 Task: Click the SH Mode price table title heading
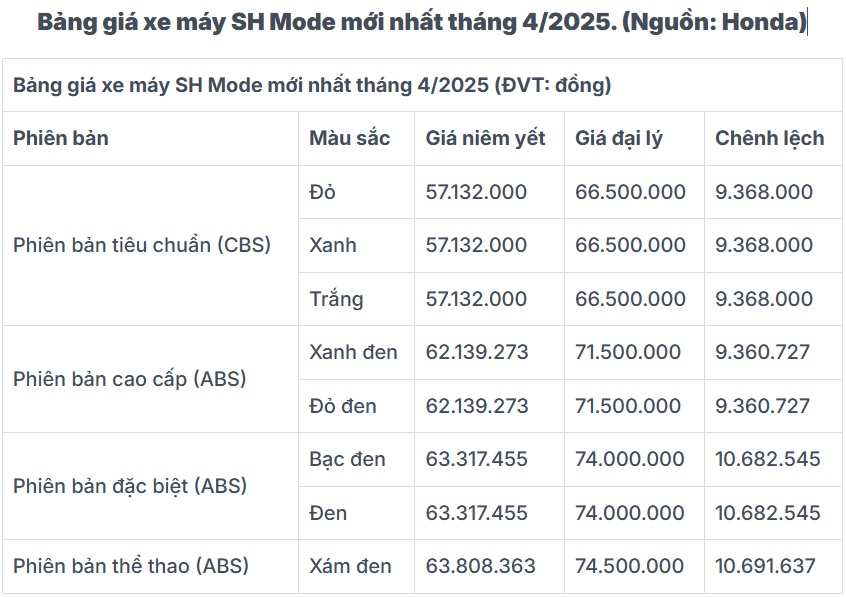421,23
